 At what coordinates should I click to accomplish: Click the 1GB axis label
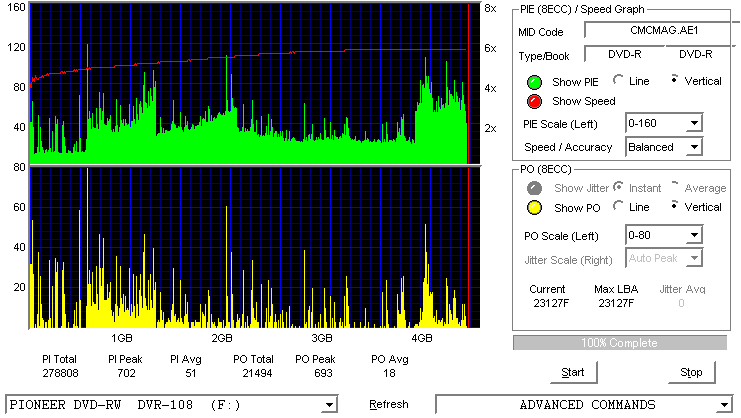click(121, 339)
